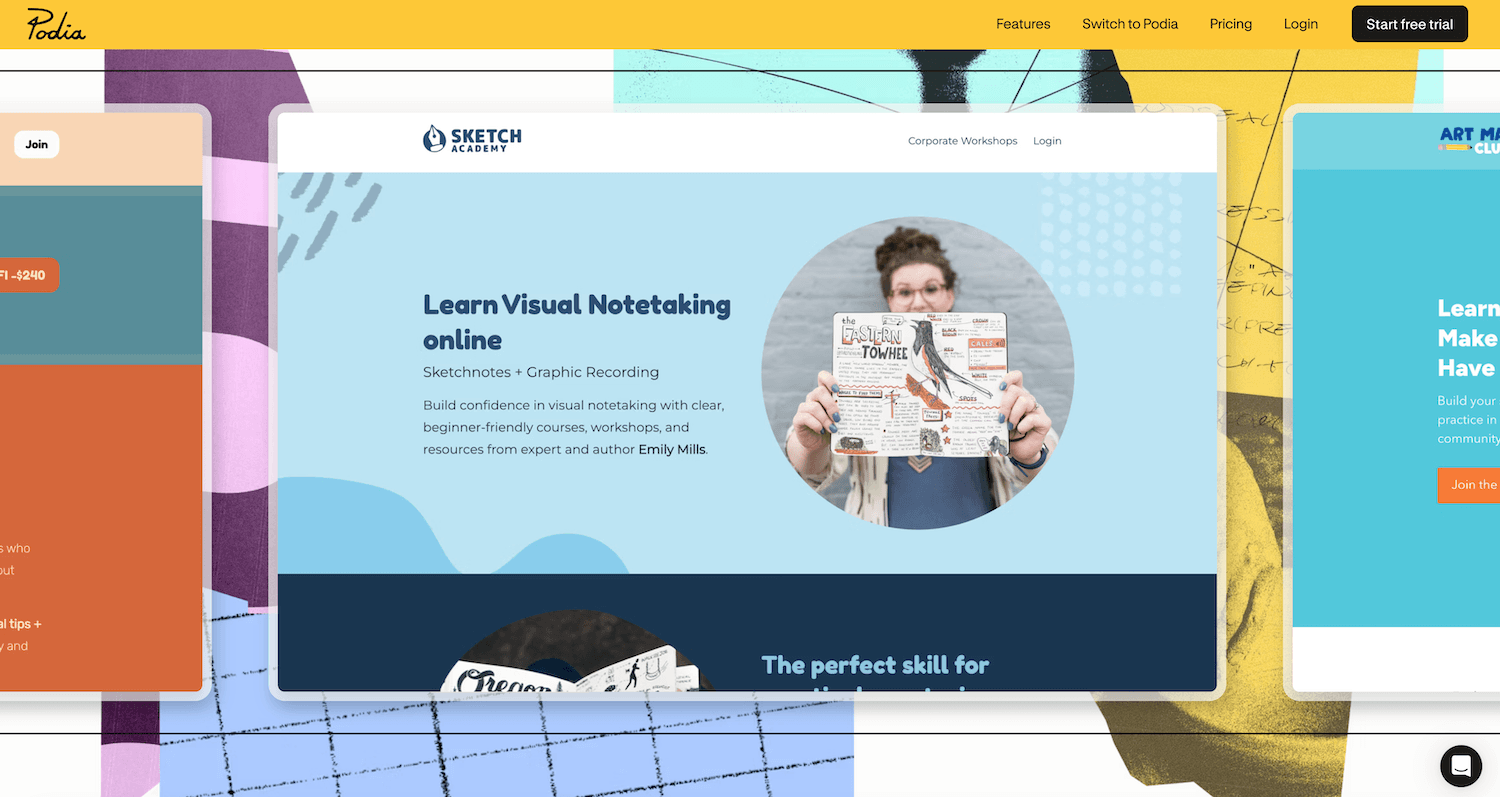The image size is (1500, 797).
Task: Open the Features menu item
Action: pos(1023,24)
